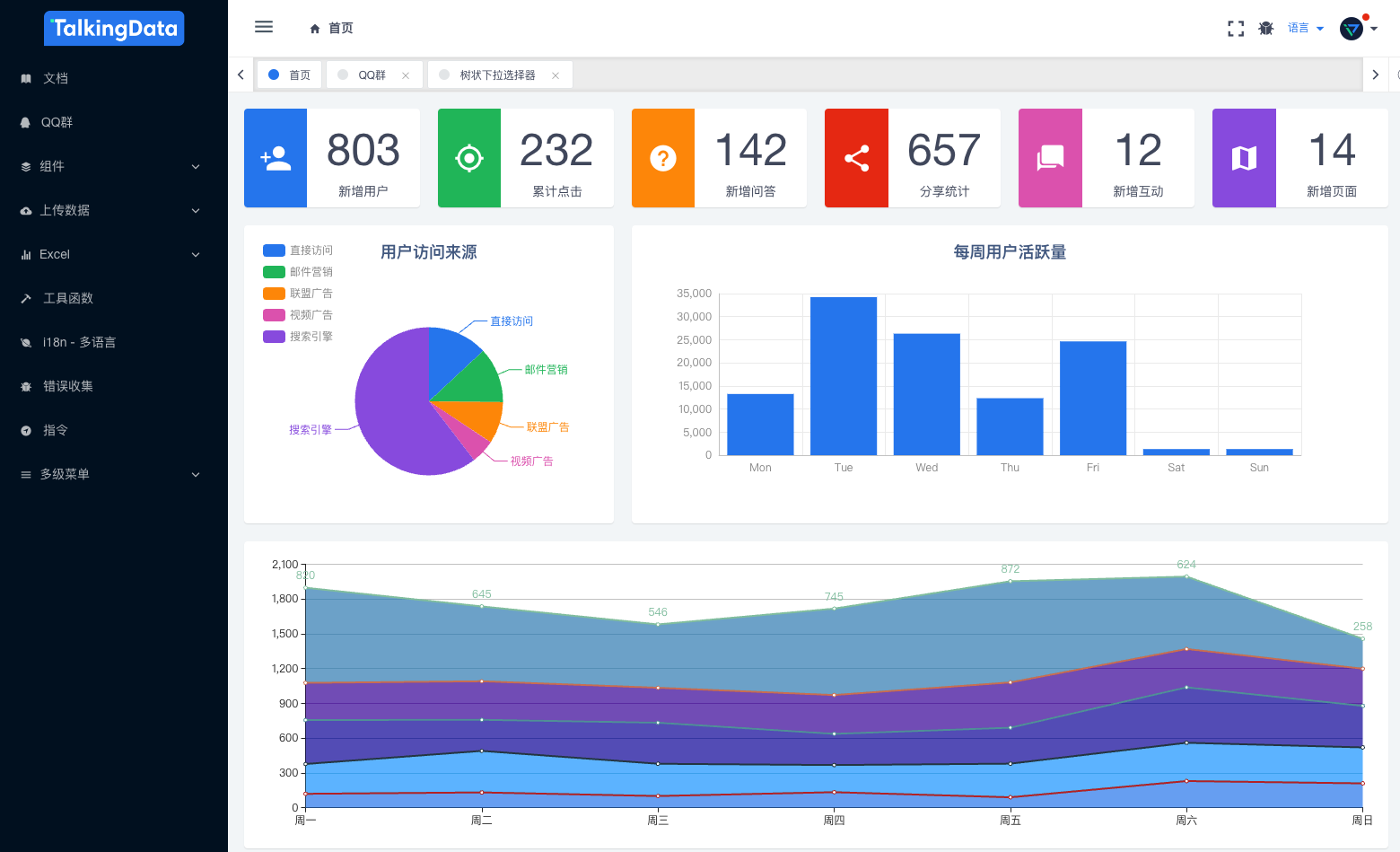
Task: Click the TalkingData logo
Action: click(x=114, y=28)
